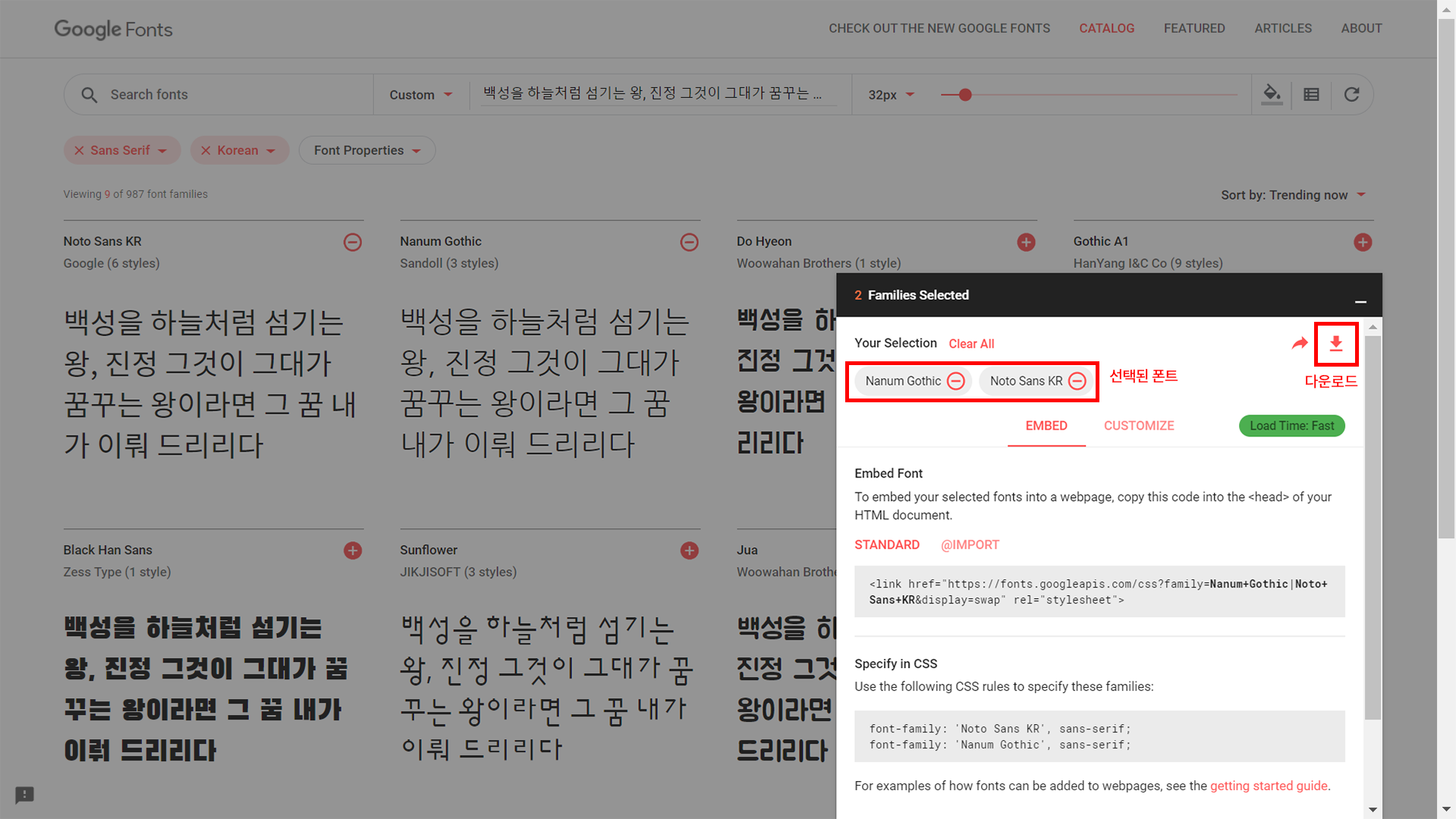
Task: Remove Noto Sans KR using its card's minus icon
Action: point(352,242)
